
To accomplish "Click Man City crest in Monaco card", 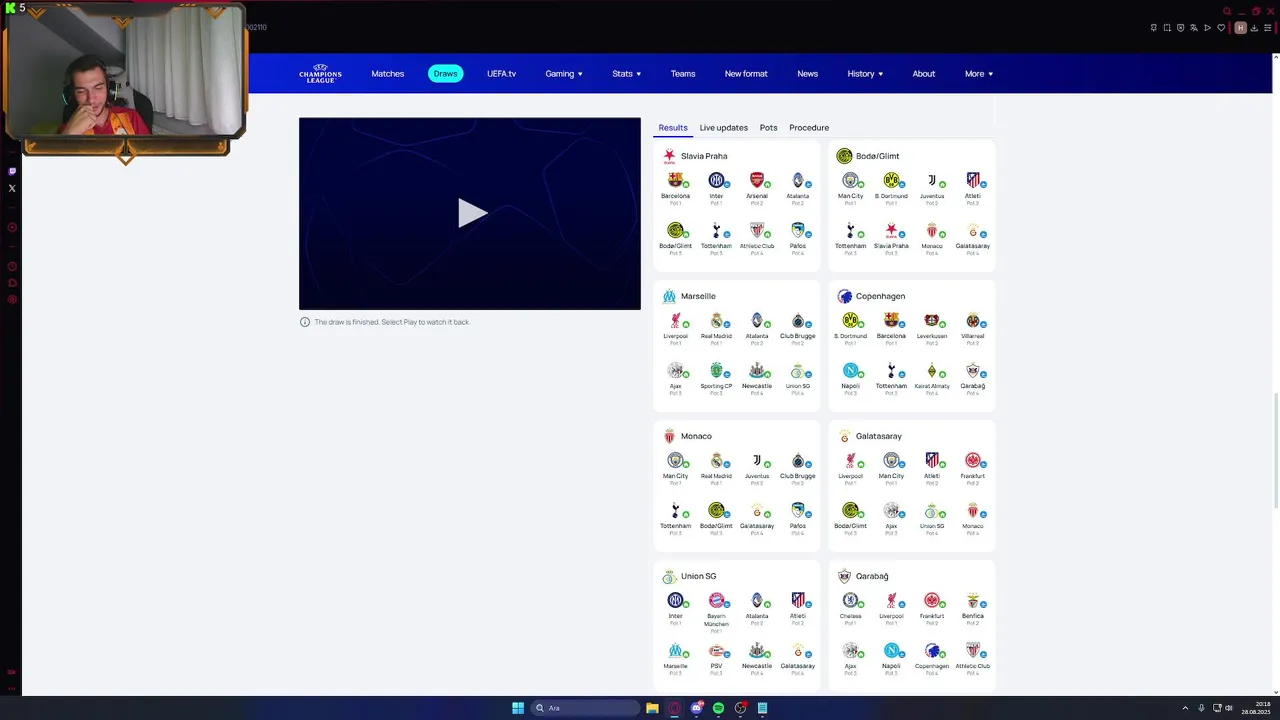I will point(675,460).
